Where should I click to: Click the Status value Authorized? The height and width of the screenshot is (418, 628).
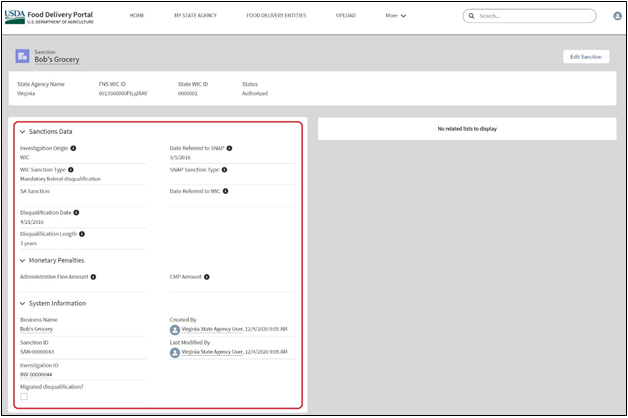tap(255, 93)
